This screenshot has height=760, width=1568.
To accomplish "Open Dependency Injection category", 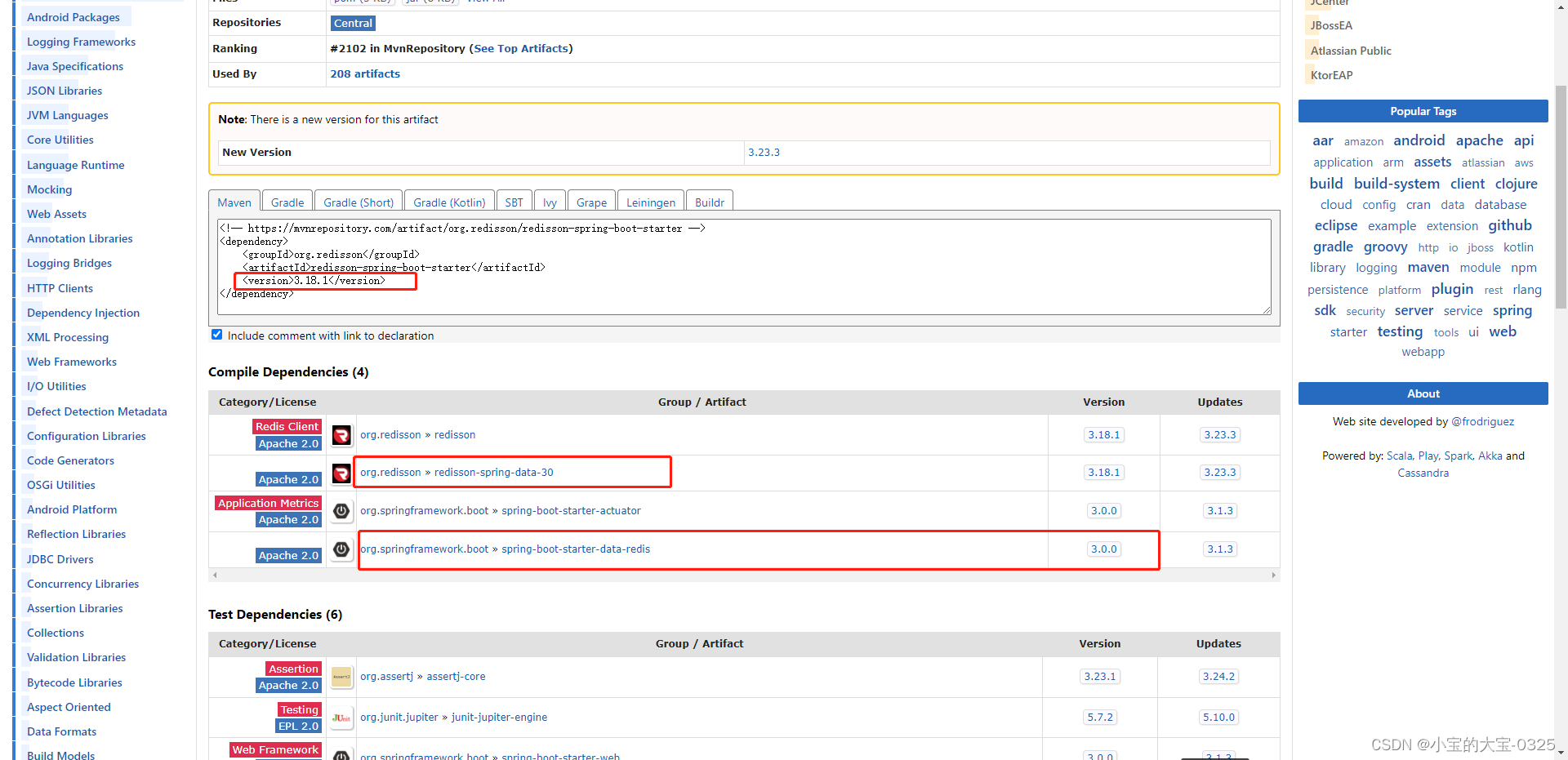I will click(83, 313).
